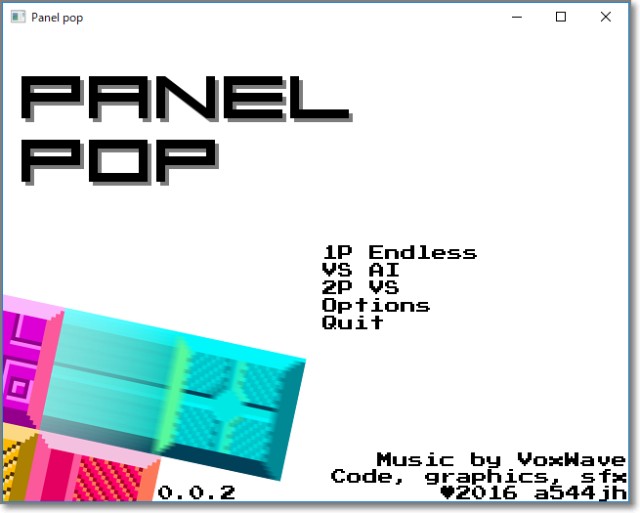Click the a544jh author credit

pos(579,493)
